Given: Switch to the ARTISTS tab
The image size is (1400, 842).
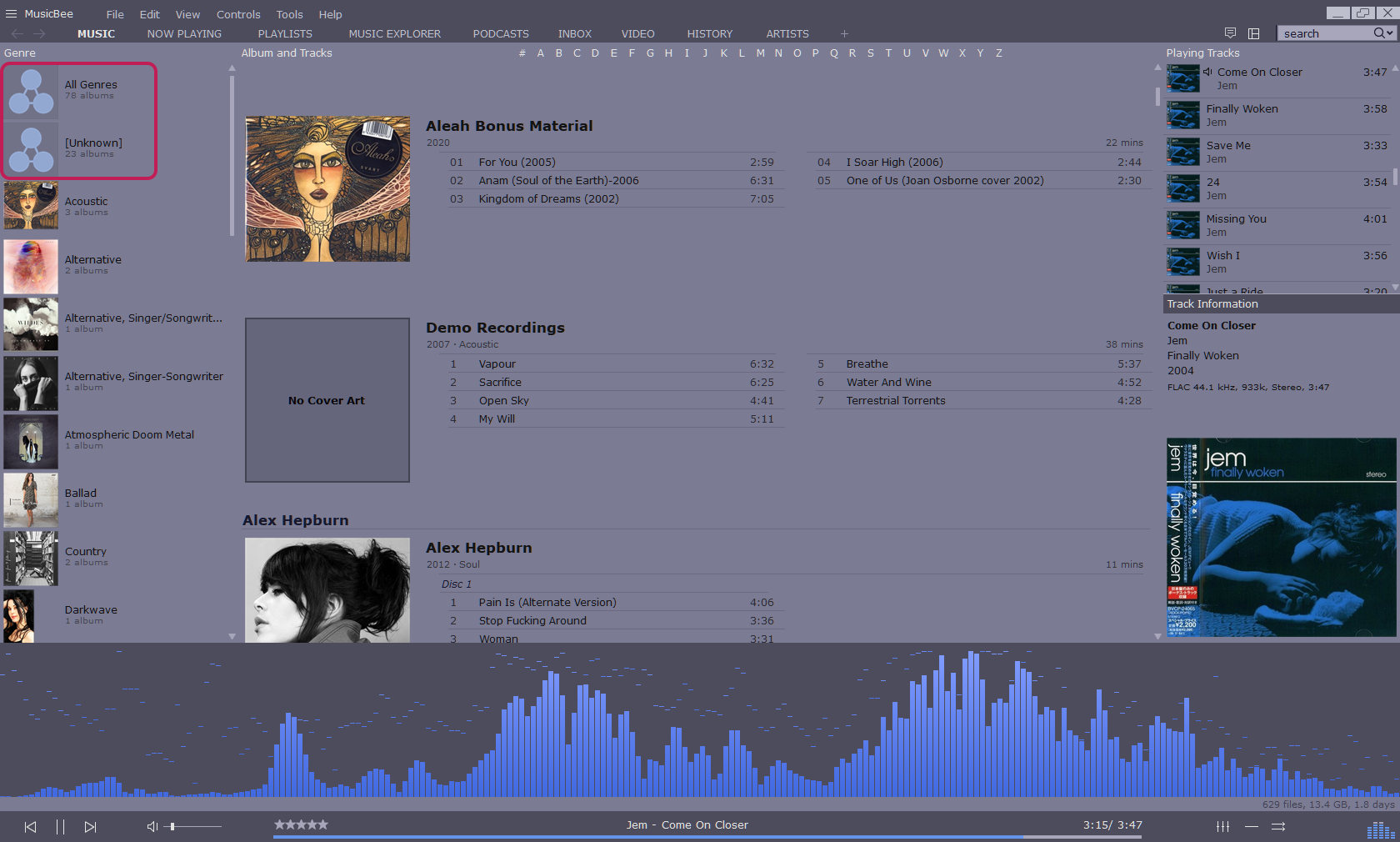Looking at the screenshot, I should pos(787,33).
